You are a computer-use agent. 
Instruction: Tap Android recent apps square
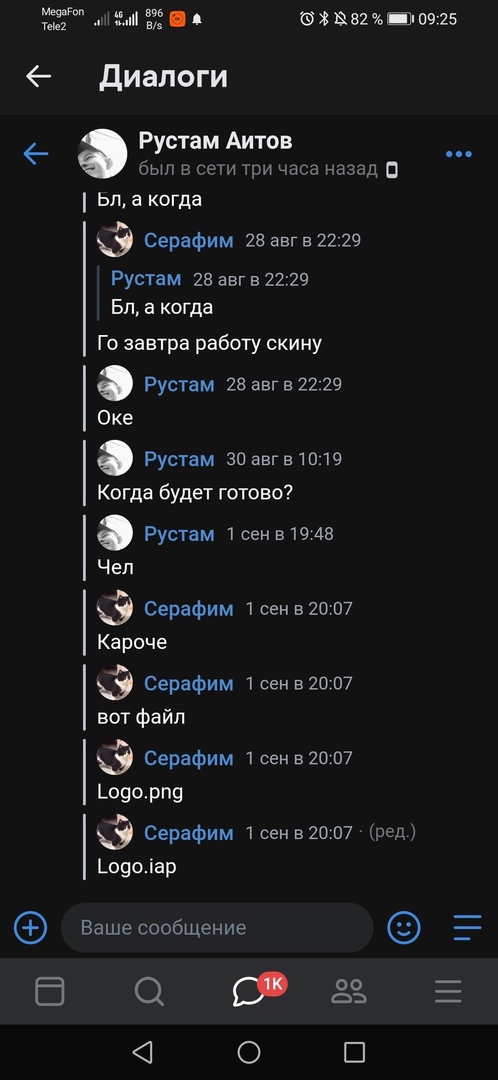click(354, 1052)
